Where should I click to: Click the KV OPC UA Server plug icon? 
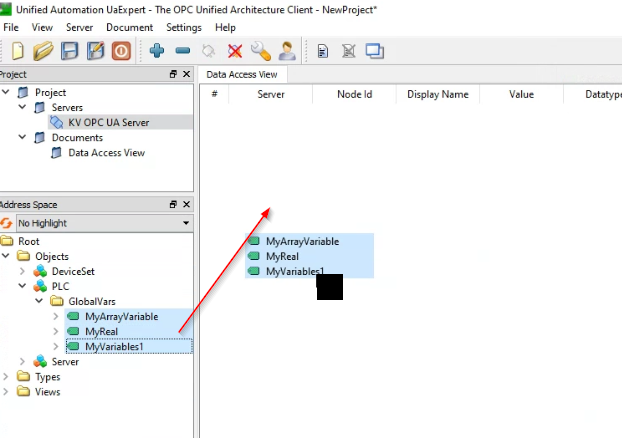[x=57, y=122]
